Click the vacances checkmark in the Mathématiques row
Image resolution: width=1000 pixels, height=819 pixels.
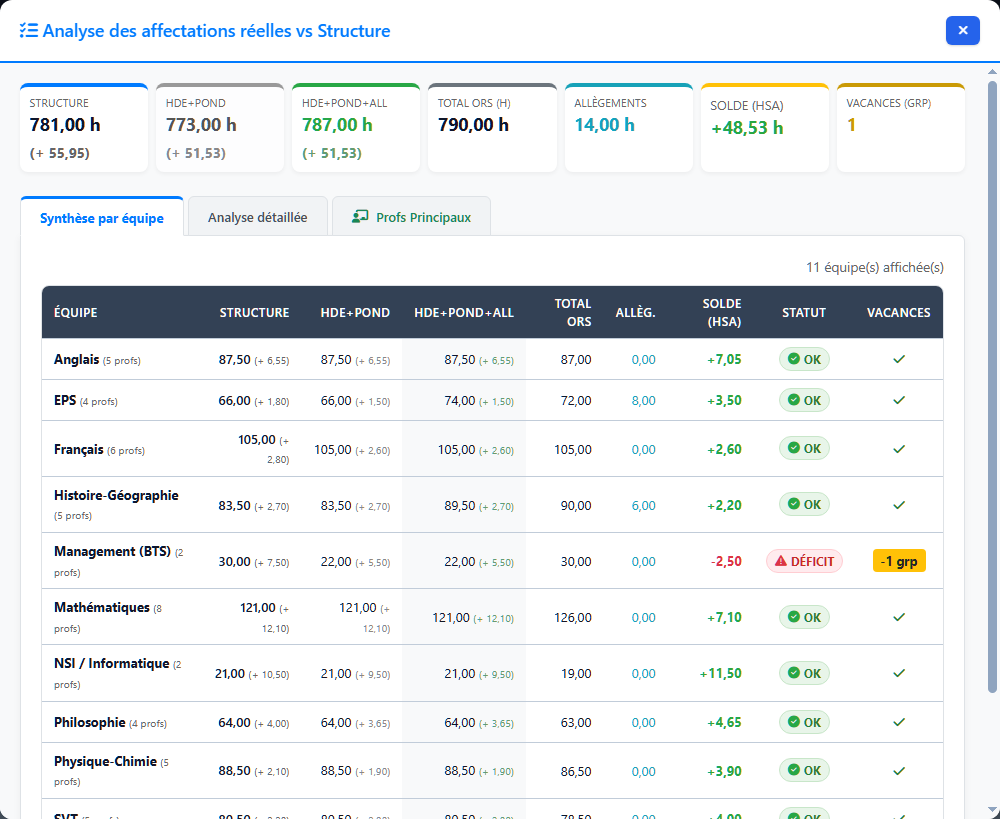click(899, 617)
